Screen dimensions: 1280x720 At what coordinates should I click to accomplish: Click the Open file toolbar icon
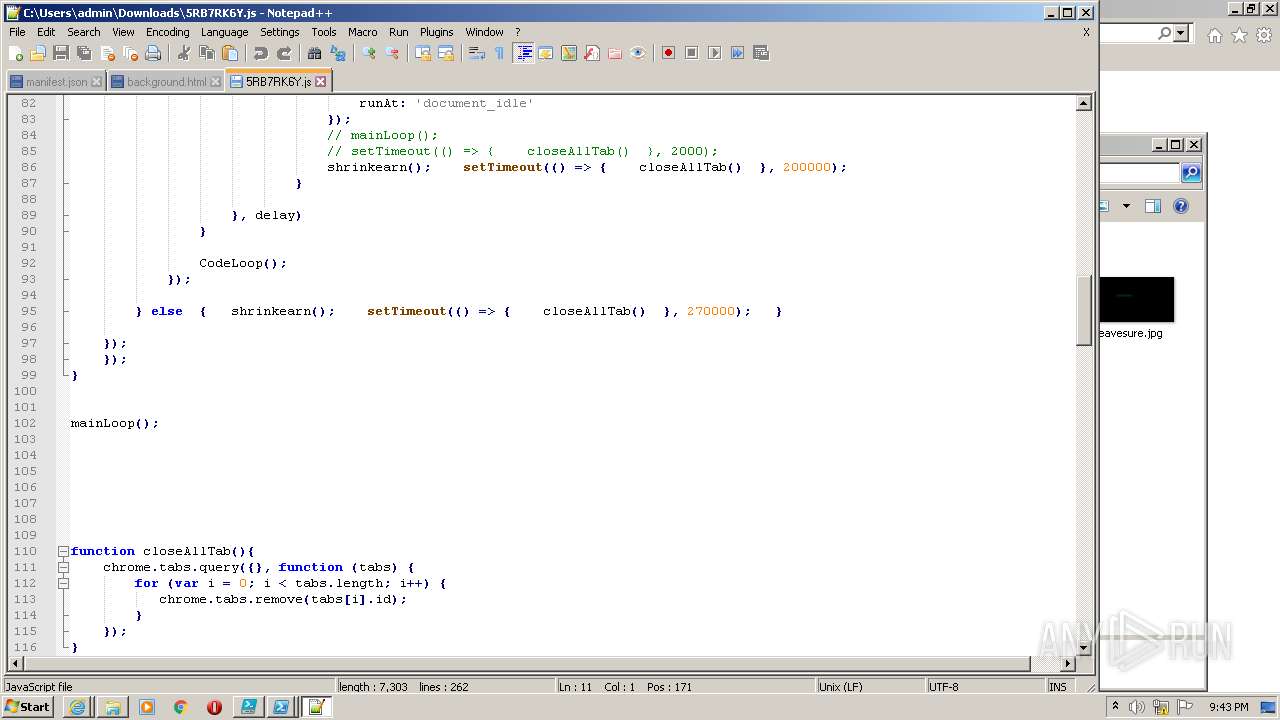click(38, 53)
